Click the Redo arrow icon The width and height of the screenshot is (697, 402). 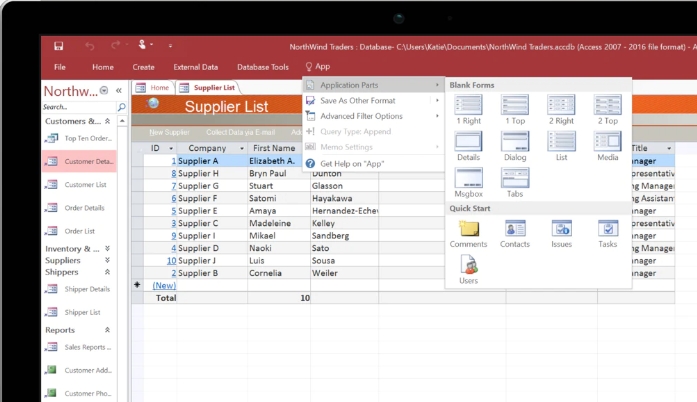pyautogui.click(x=116, y=45)
